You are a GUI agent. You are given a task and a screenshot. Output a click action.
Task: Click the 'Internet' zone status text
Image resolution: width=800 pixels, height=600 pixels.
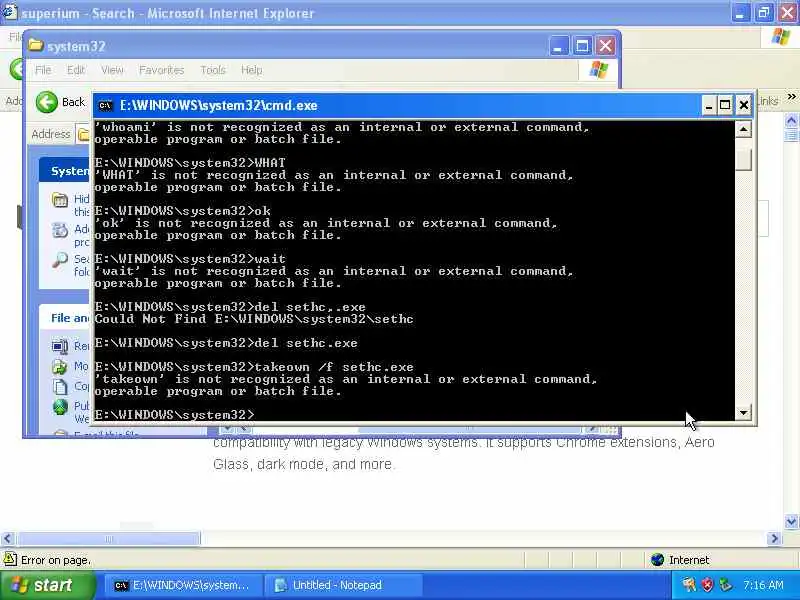(x=689, y=560)
